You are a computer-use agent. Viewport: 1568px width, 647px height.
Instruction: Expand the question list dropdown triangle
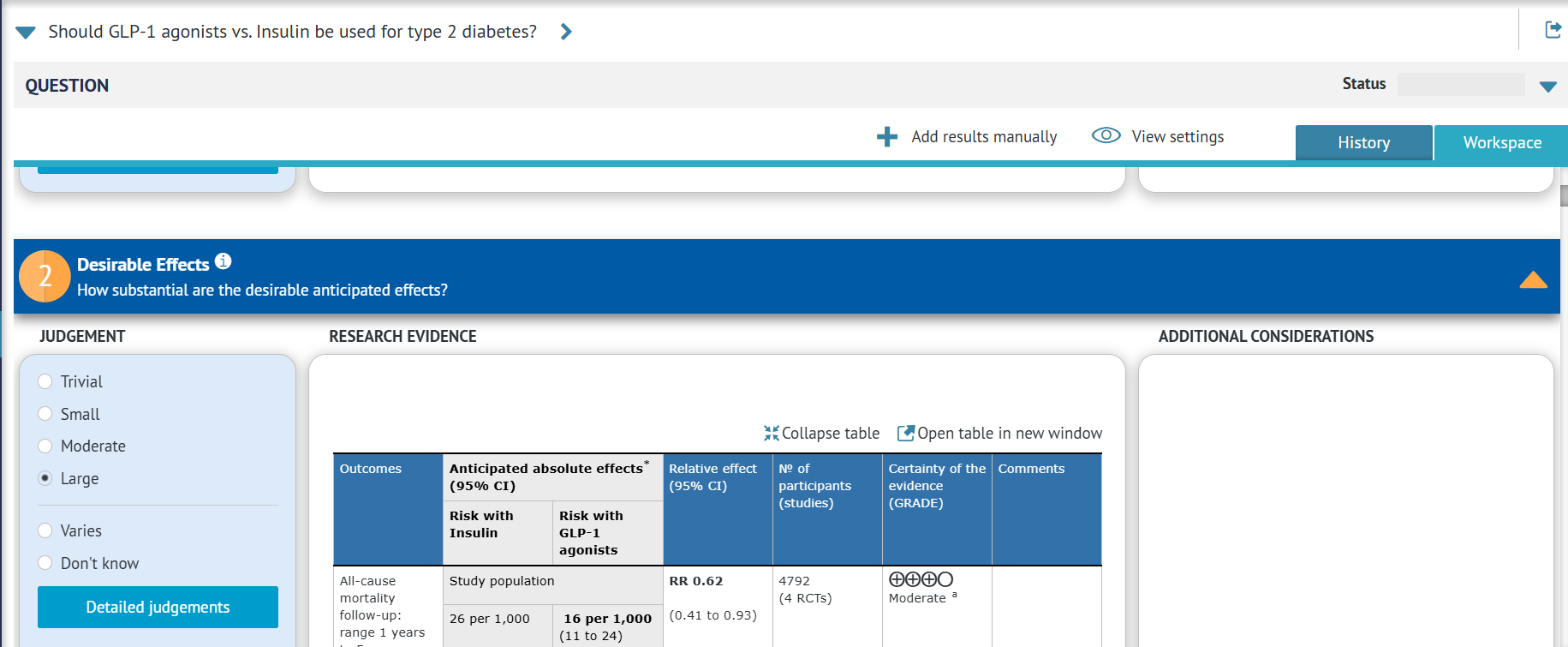26,33
